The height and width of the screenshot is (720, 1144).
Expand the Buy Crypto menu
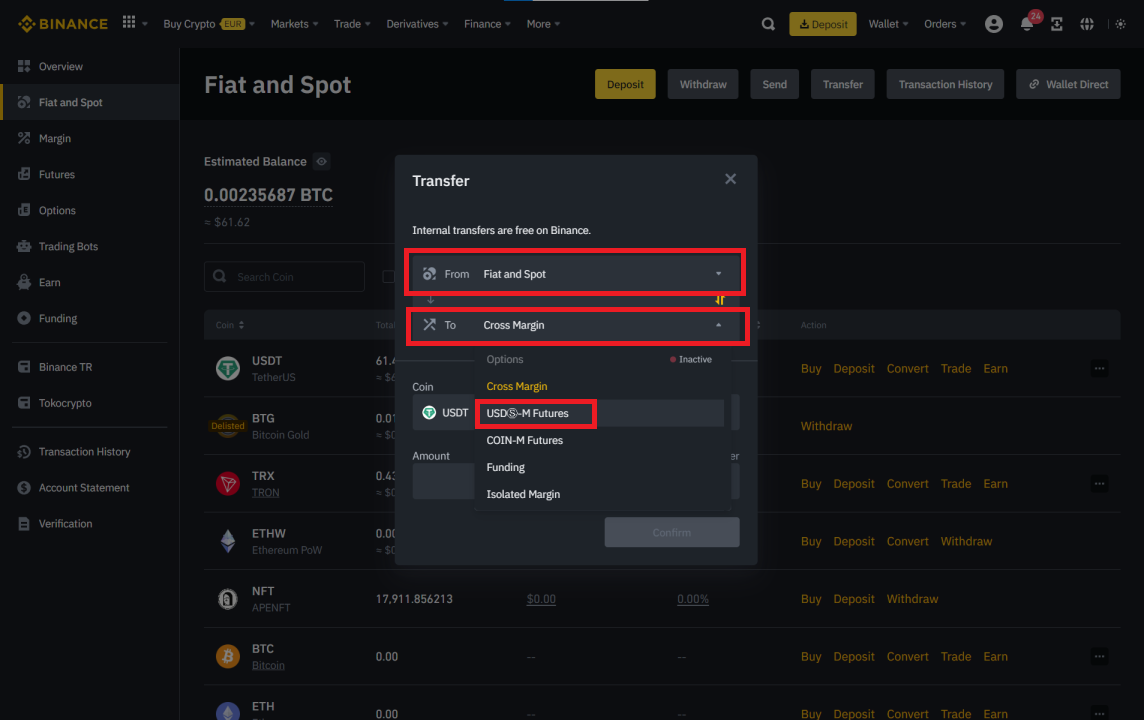209,24
